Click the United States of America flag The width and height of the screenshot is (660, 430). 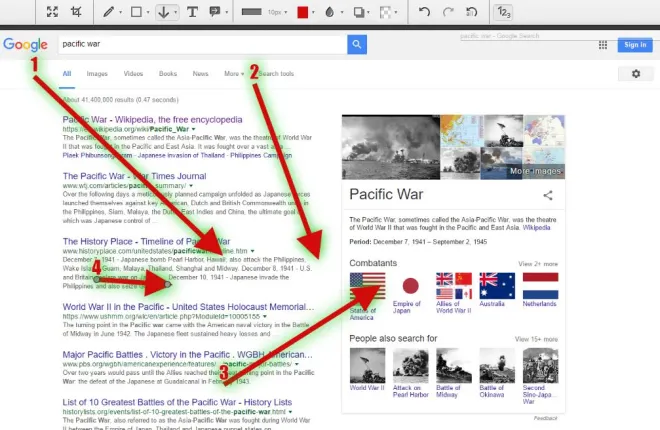tap(367, 286)
